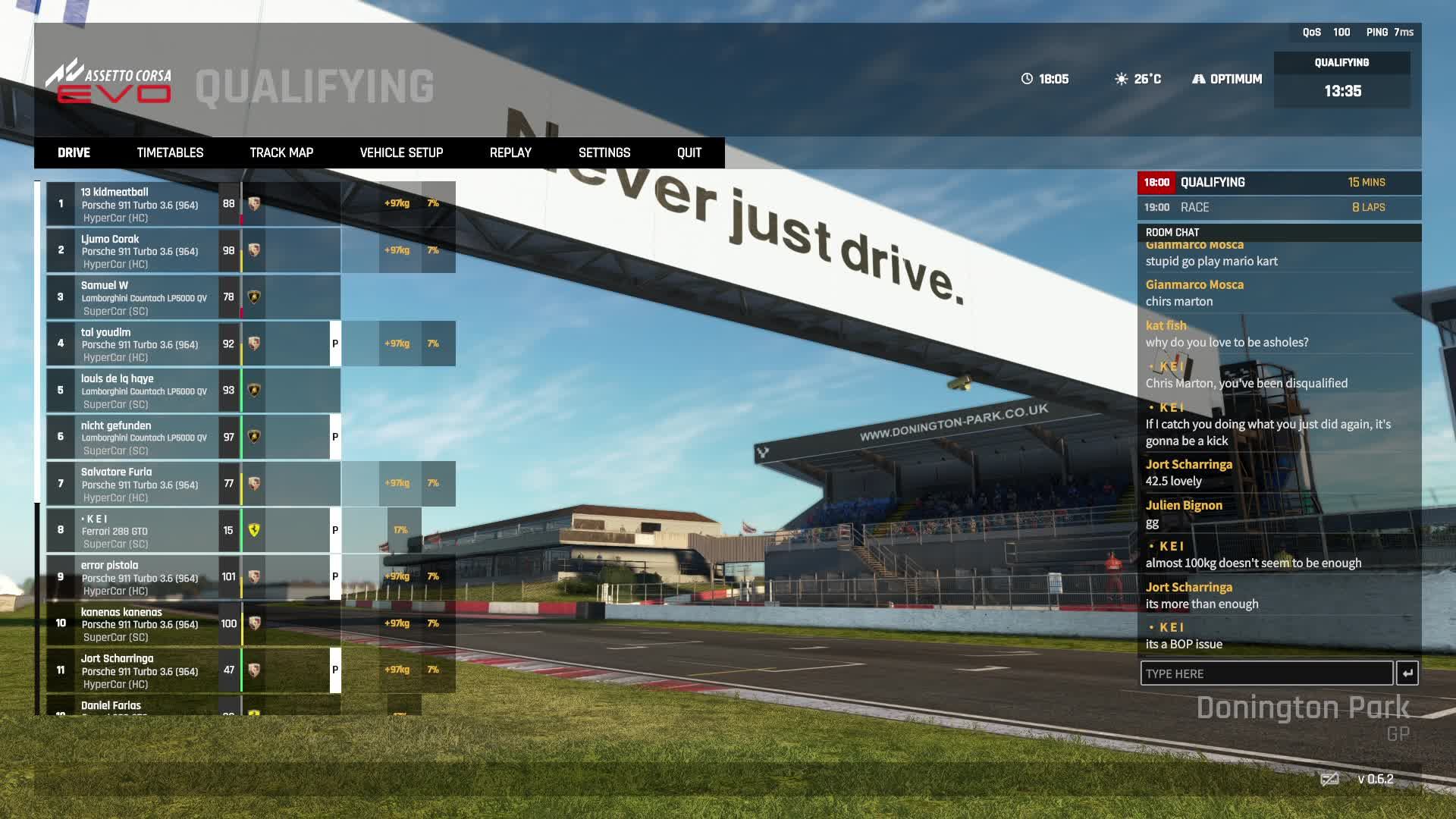Click the TYPE HERE chat input field
Image resolution: width=1456 pixels, height=819 pixels.
[x=1266, y=673]
